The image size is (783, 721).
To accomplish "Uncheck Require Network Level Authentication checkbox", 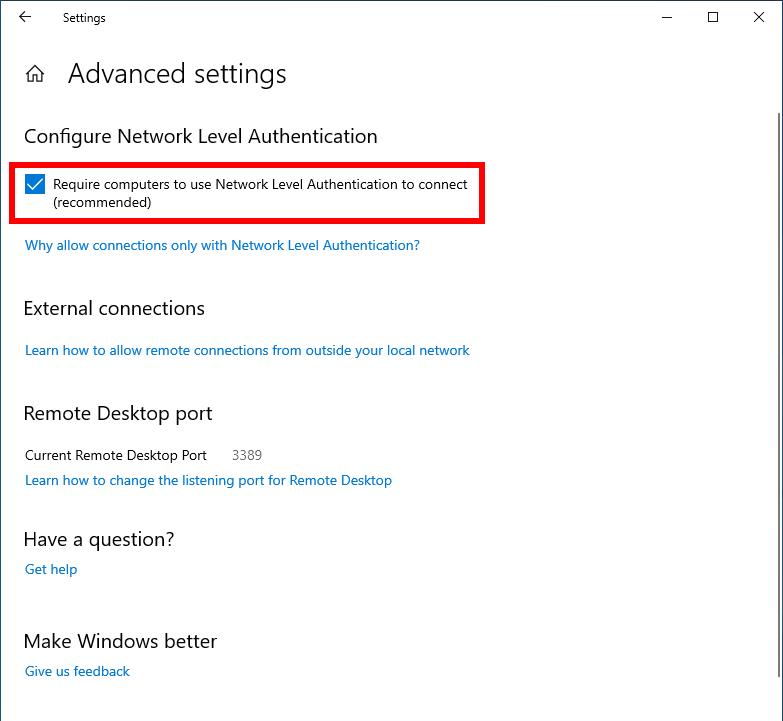I will (x=35, y=184).
